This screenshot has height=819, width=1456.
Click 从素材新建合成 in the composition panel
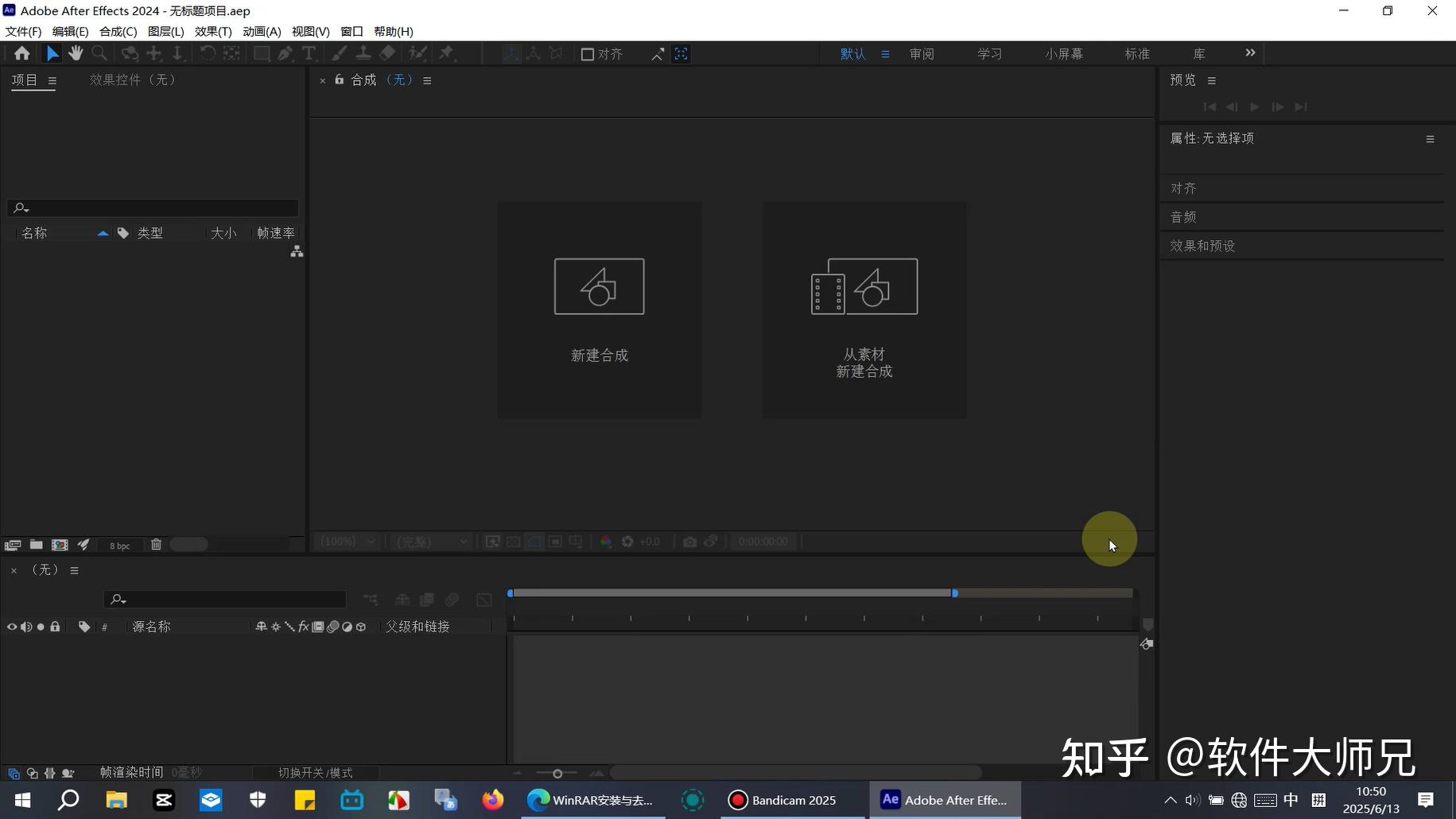tap(864, 310)
